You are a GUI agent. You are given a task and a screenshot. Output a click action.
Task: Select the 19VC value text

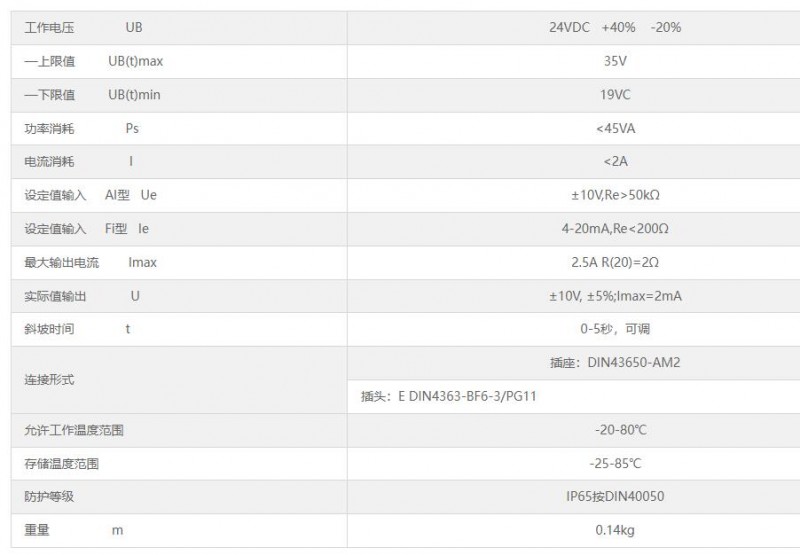pos(615,95)
